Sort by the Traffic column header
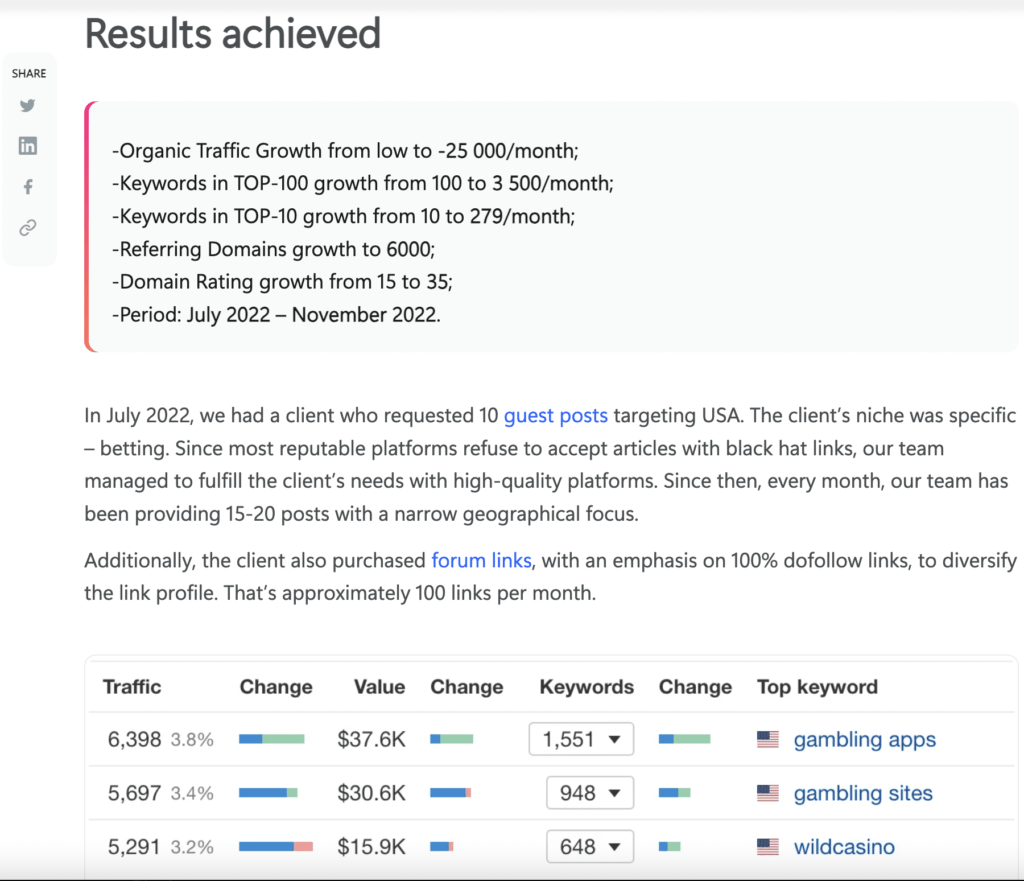This screenshot has height=881, width=1024. [x=132, y=687]
